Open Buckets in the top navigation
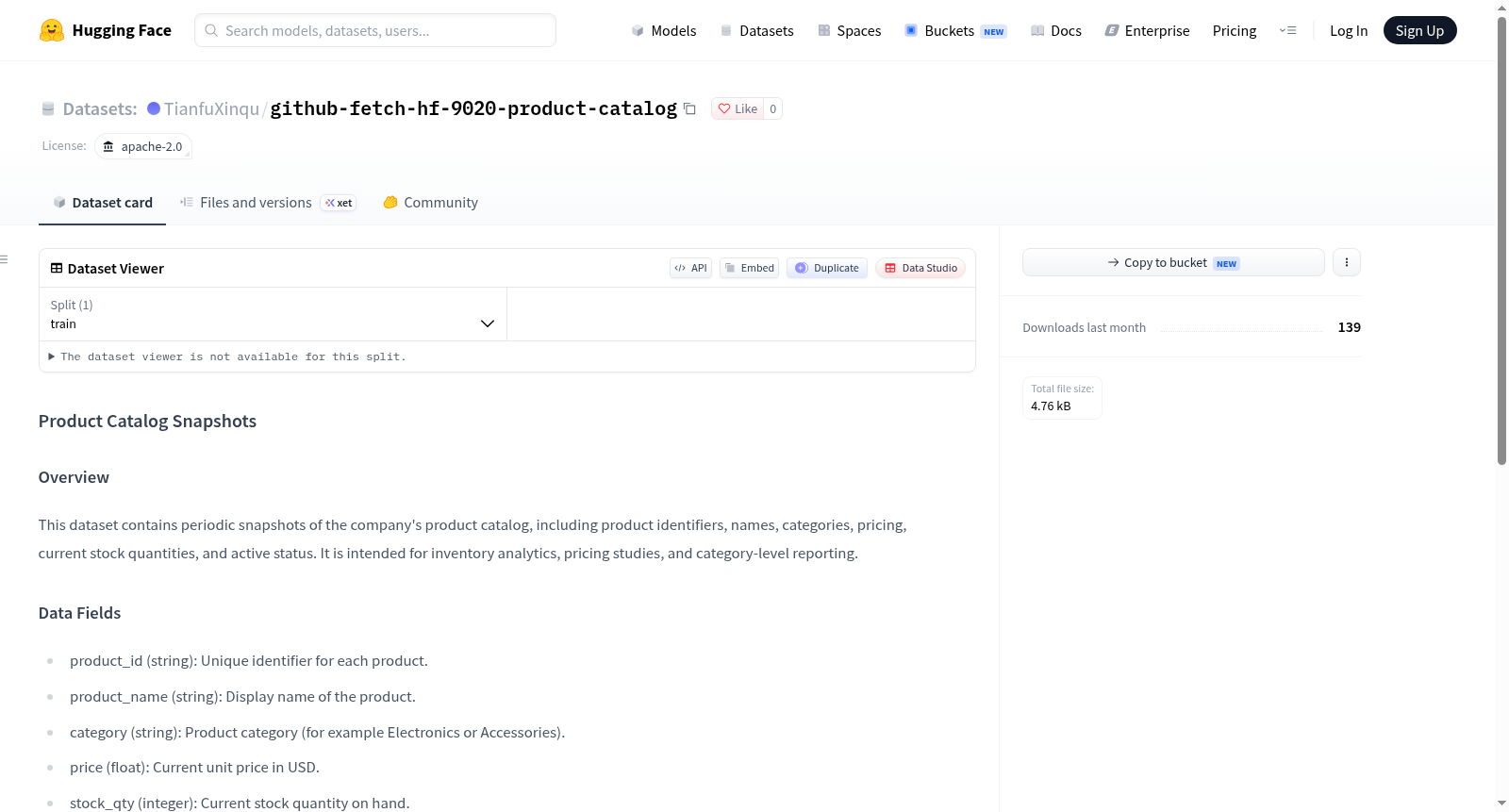 955,30
